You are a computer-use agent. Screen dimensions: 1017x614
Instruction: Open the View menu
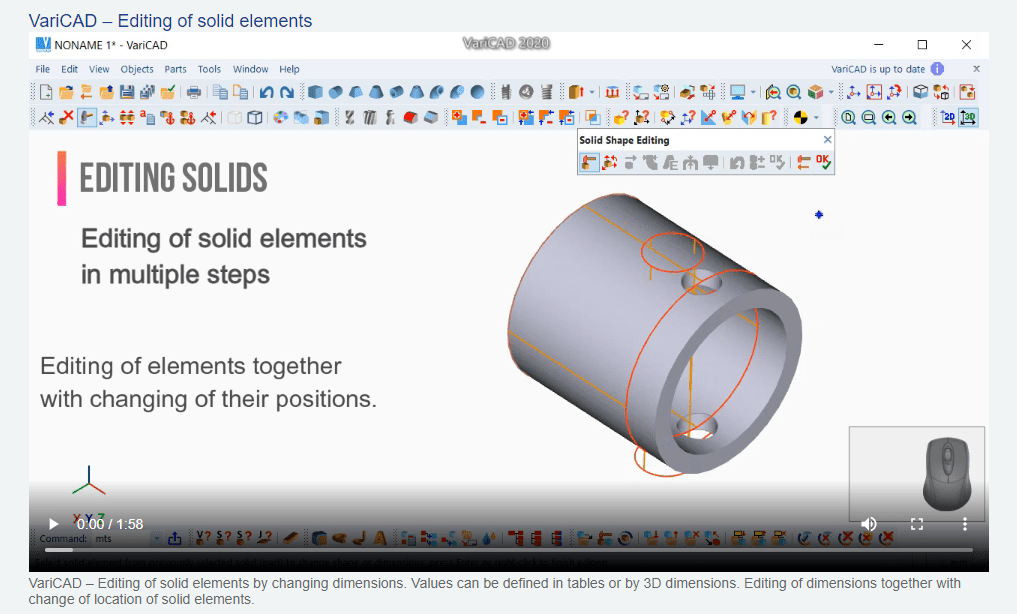coord(99,69)
